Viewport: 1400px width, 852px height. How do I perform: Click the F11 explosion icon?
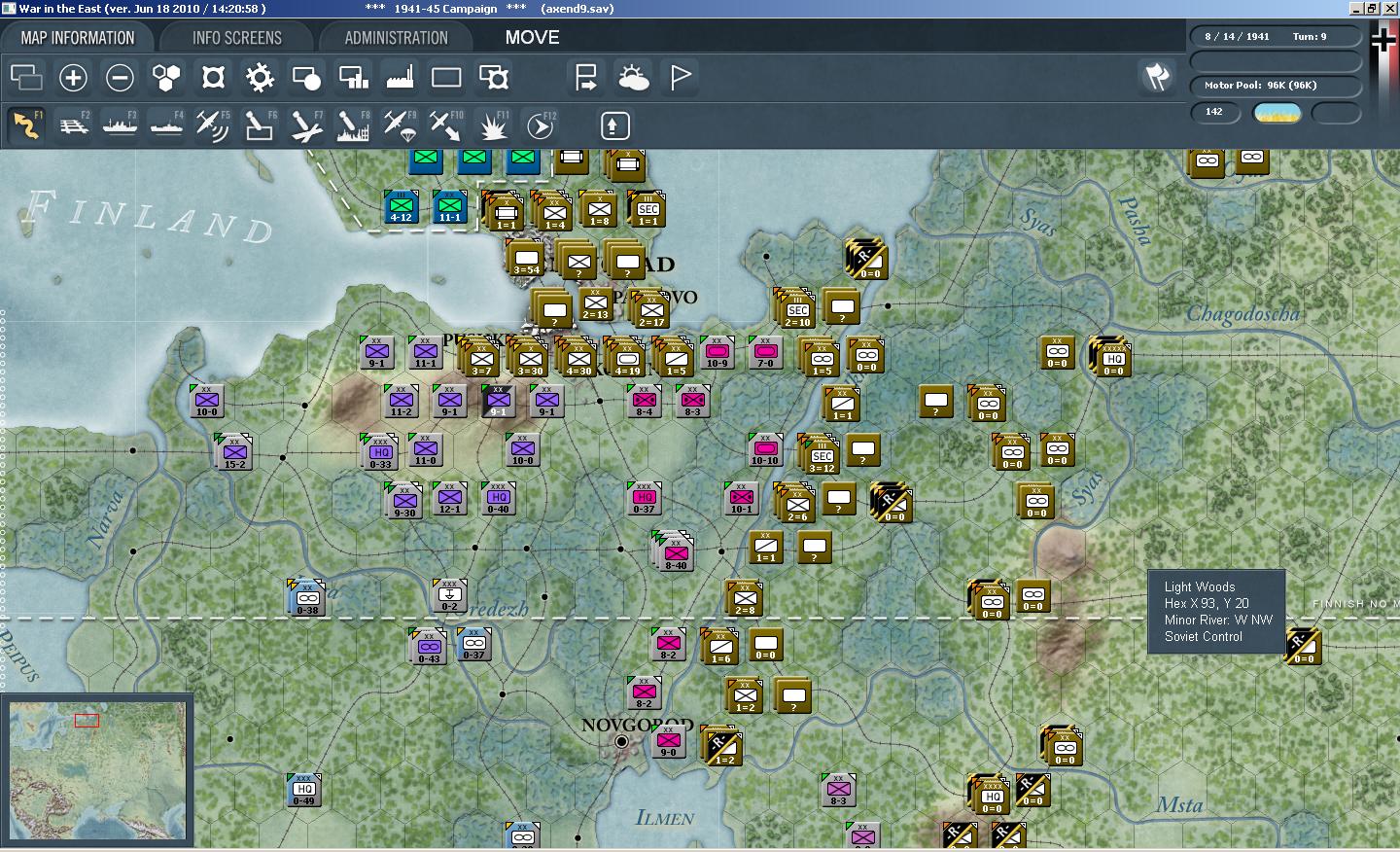tap(493, 125)
